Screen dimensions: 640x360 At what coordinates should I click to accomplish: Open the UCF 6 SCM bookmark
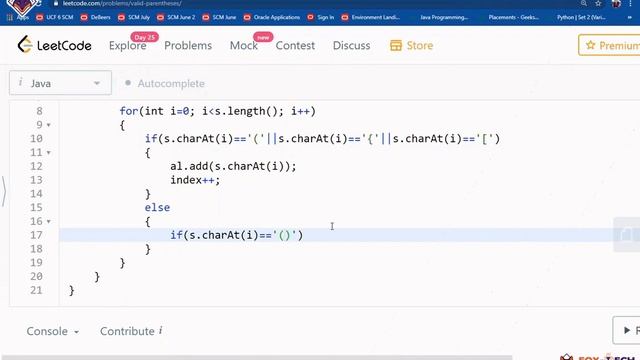pyautogui.click(x=55, y=18)
